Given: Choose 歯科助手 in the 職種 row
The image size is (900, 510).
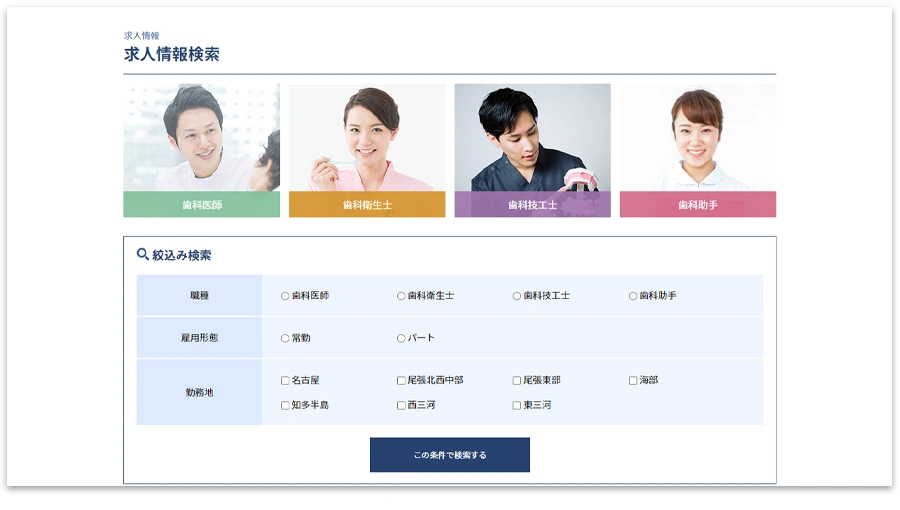Looking at the screenshot, I should tap(633, 296).
